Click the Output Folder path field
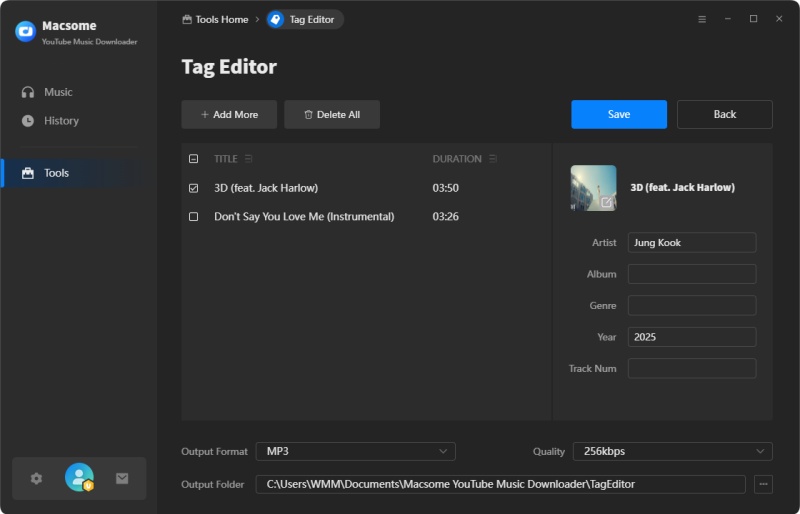Image resolution: width=800 pixels, height=514 pixels. point(501,484)
